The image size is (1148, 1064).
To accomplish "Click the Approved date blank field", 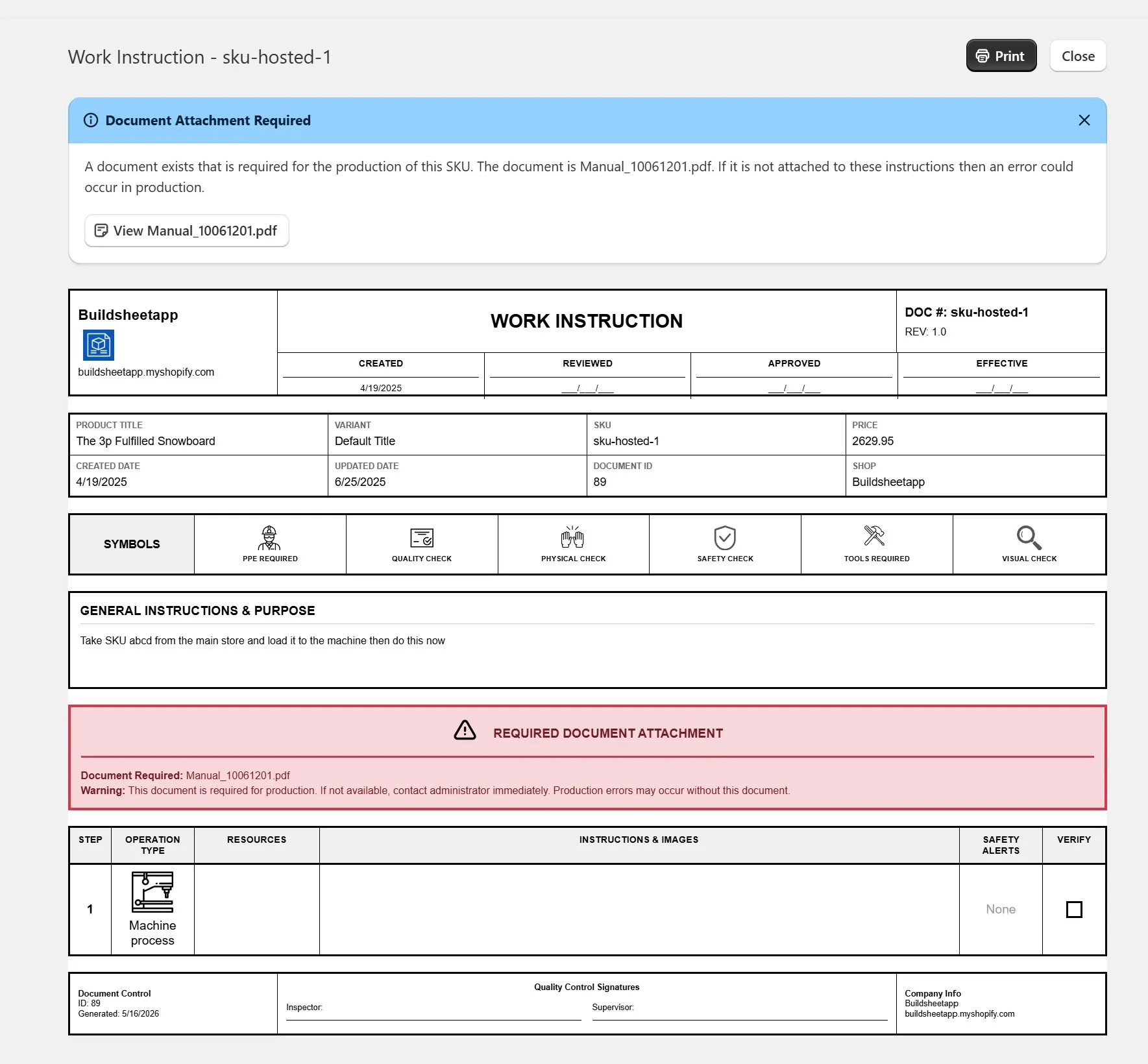I will pyautogui.click(x=794, y=389).
